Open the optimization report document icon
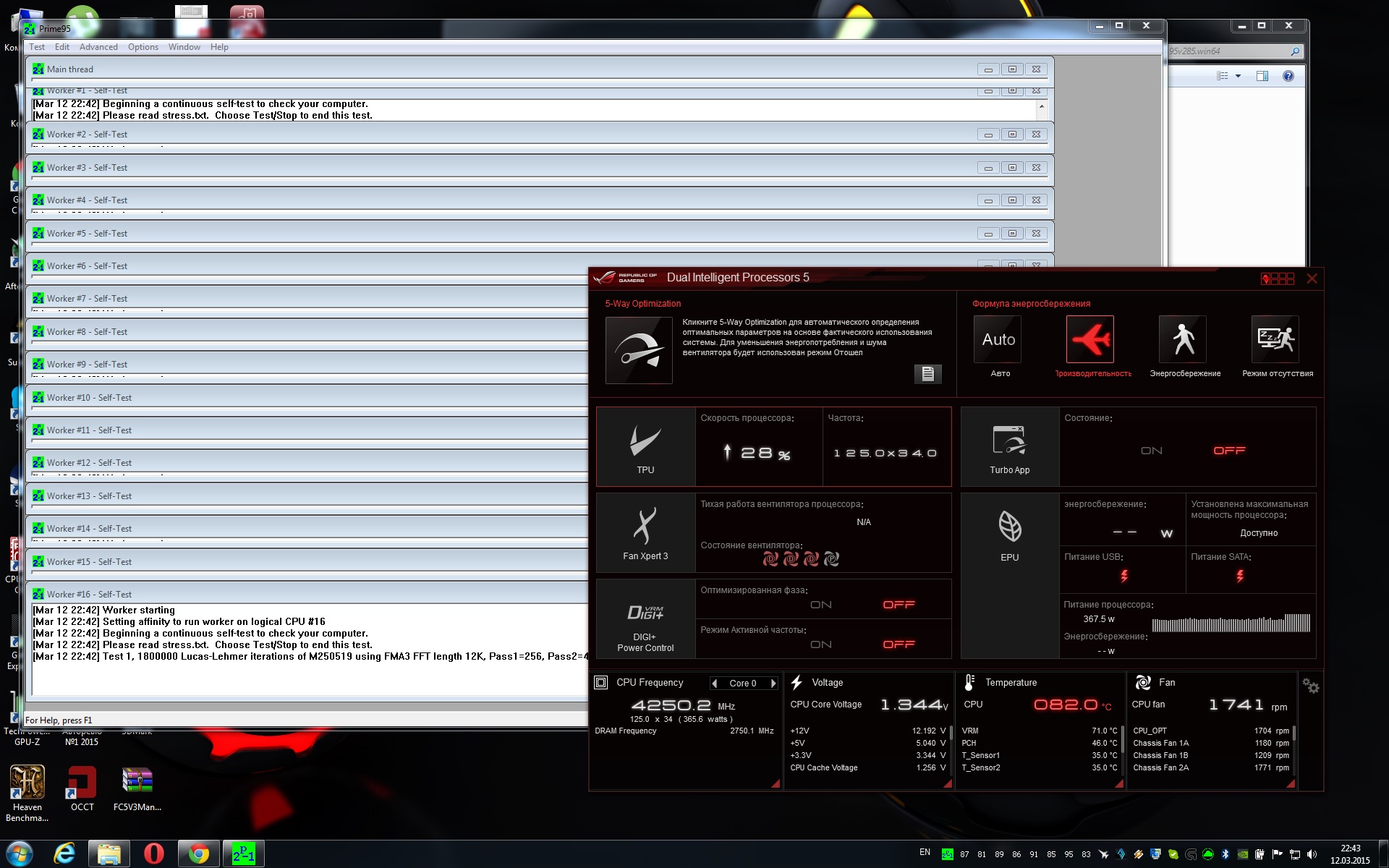1389x868 pixels. [x=927, y=373]
